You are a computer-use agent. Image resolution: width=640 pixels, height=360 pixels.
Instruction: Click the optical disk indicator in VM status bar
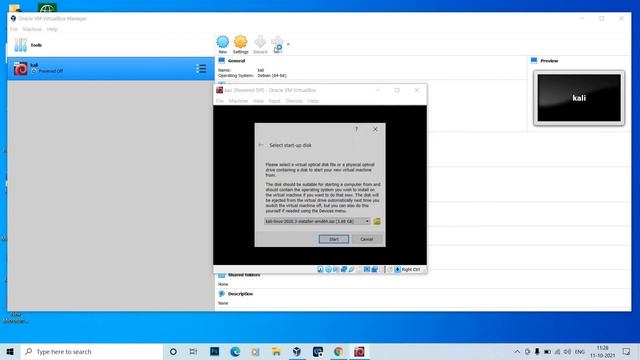pos(328,269)
